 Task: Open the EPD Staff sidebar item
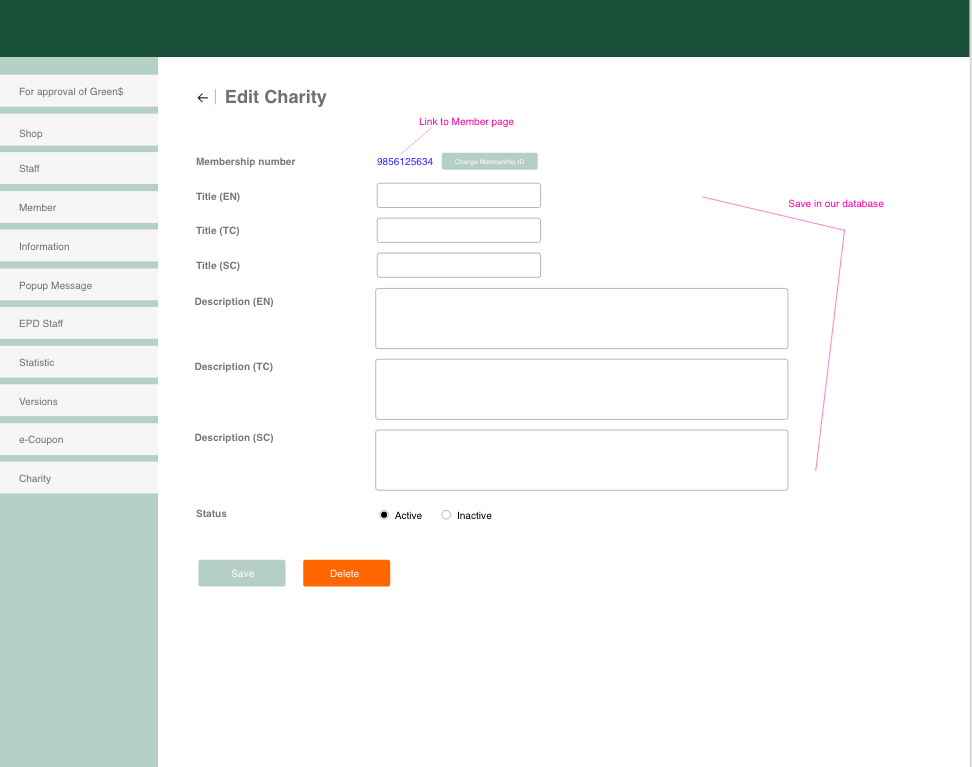79,323
